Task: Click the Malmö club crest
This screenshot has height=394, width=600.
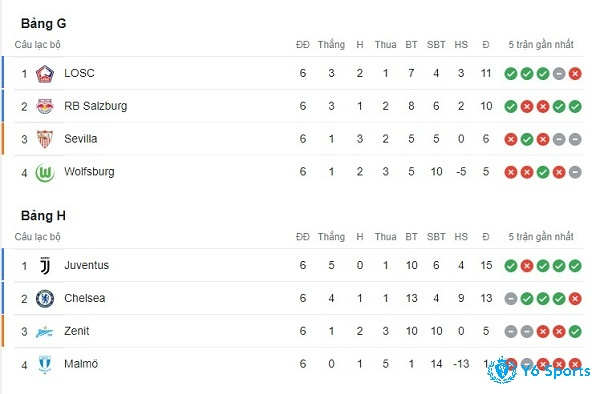Action: [45, 364]
